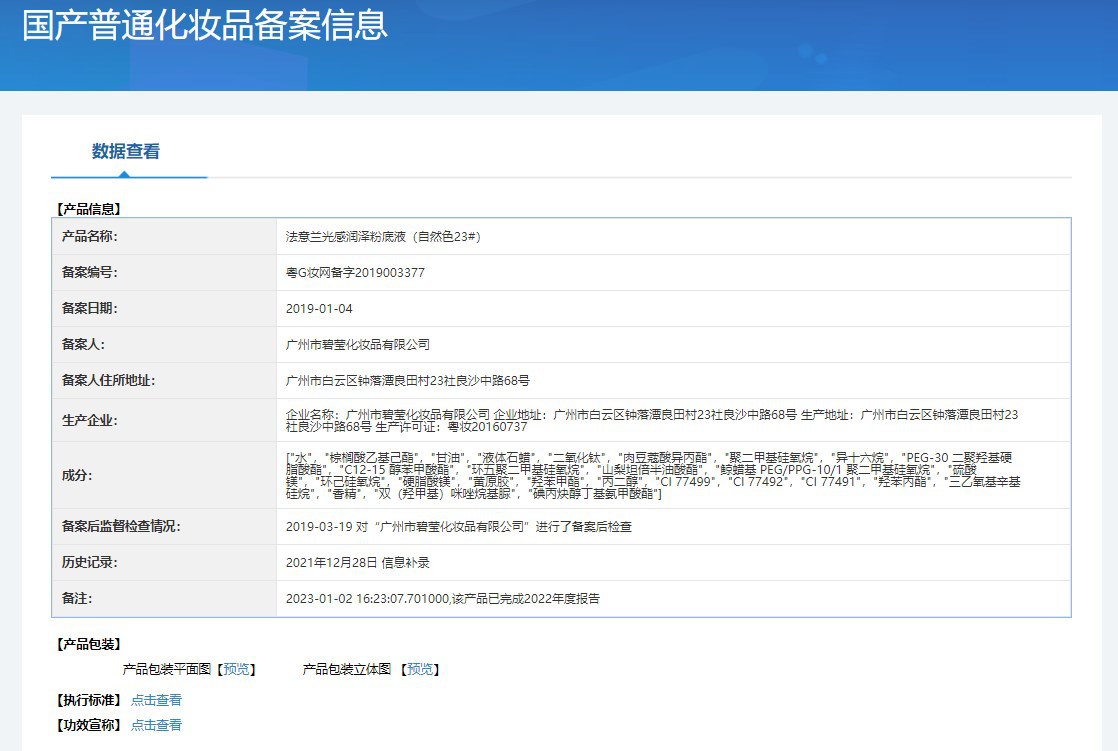Click the 成分 ingredient list text
Screen dimensions: 1118x751
pyautogui.click(x=652, y=476)
